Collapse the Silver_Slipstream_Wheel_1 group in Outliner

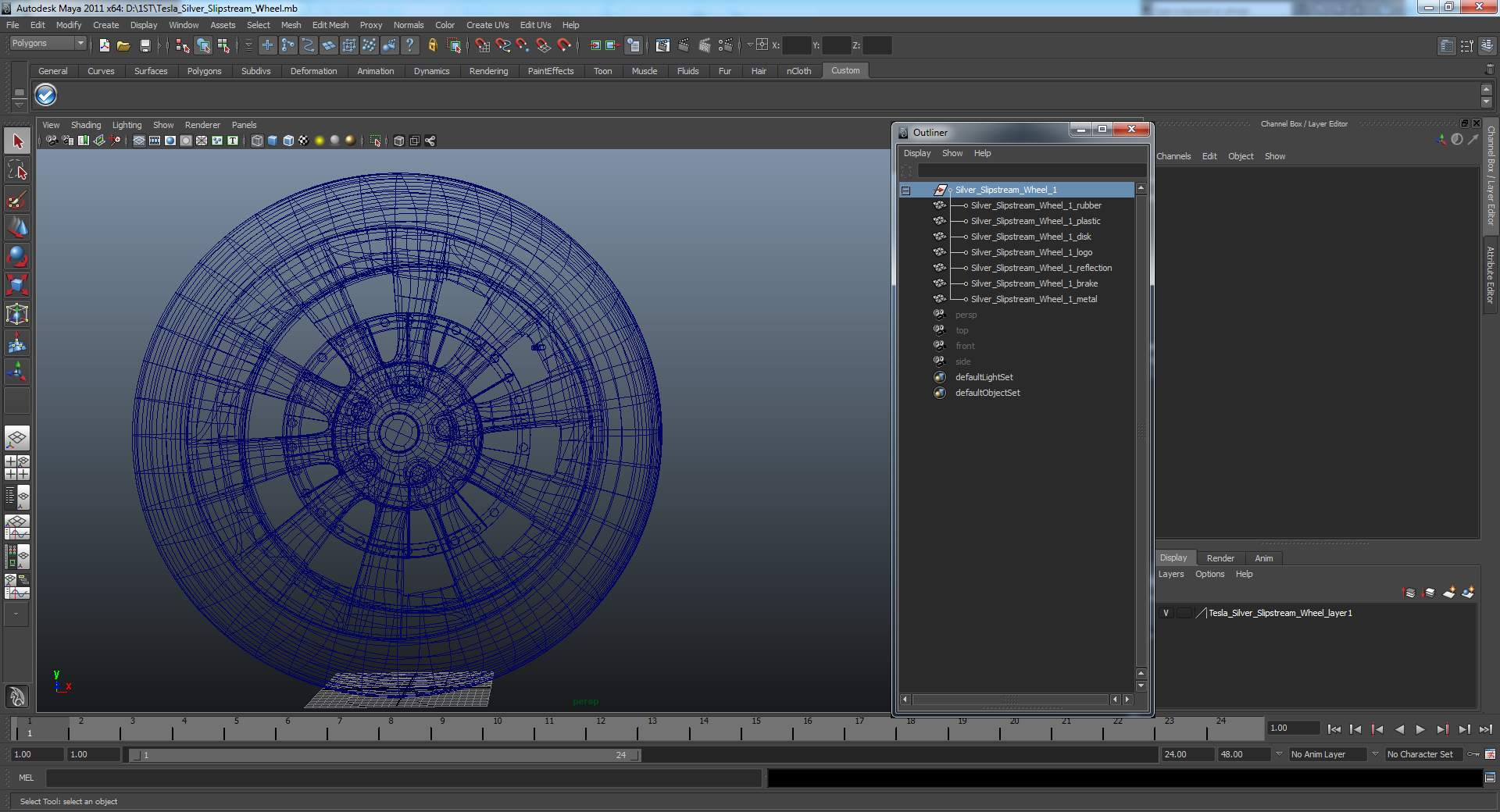tap(905, 190)
